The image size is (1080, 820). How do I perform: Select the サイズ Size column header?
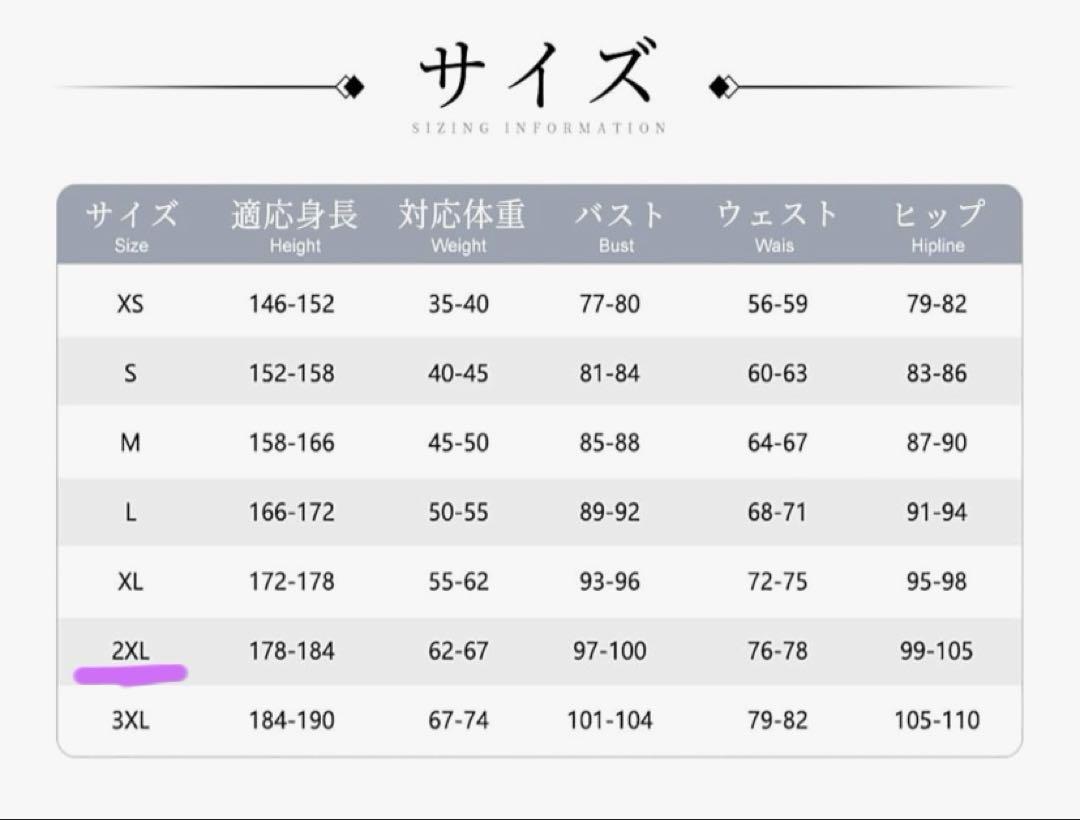(132, 226)
